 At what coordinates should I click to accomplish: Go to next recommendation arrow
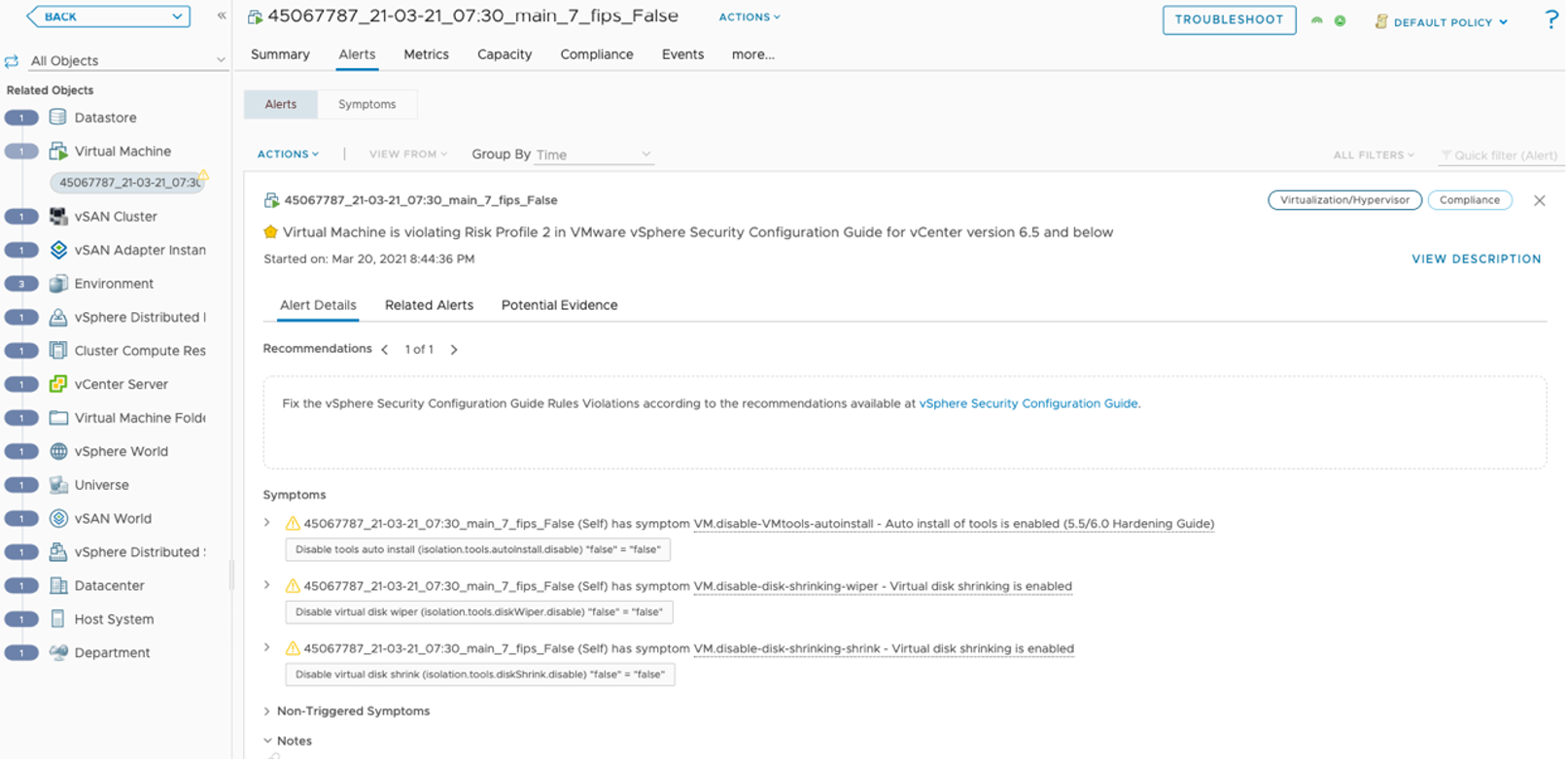[x=454, y=349]
